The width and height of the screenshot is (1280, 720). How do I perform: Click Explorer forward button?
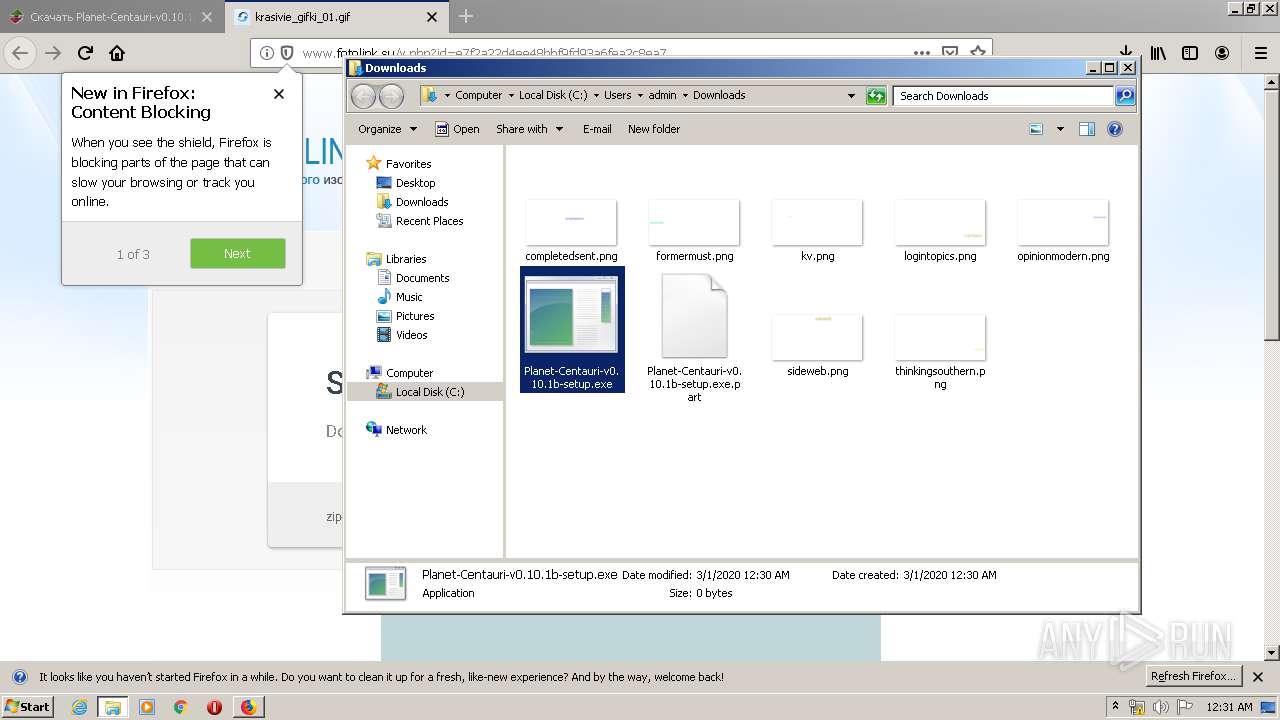coord(392,96)
